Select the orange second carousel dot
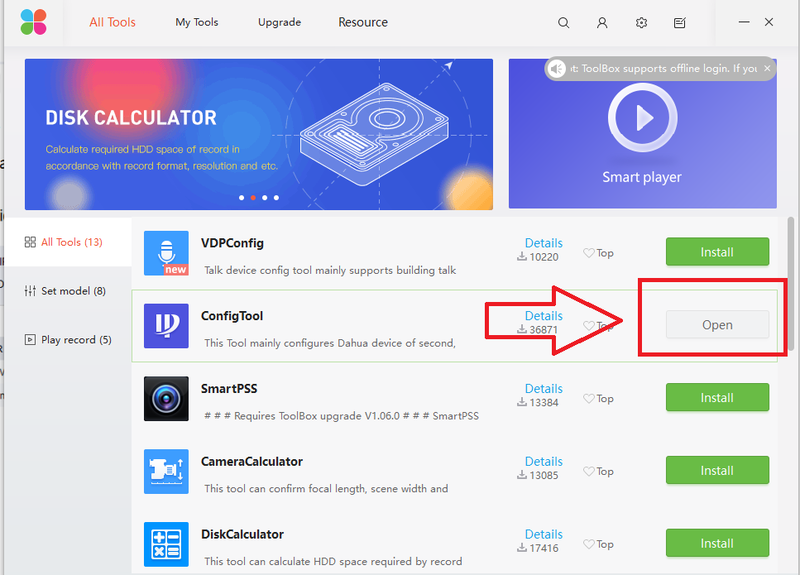 [x=253, y=197]
